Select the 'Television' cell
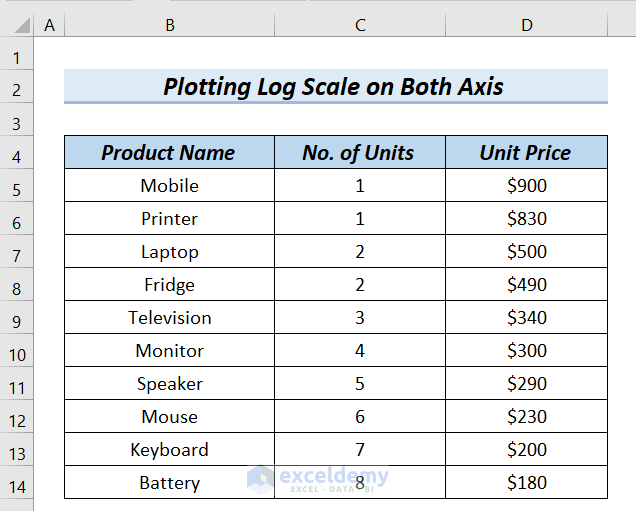This screenshot has height=511, width=636. tap(169, 318)
